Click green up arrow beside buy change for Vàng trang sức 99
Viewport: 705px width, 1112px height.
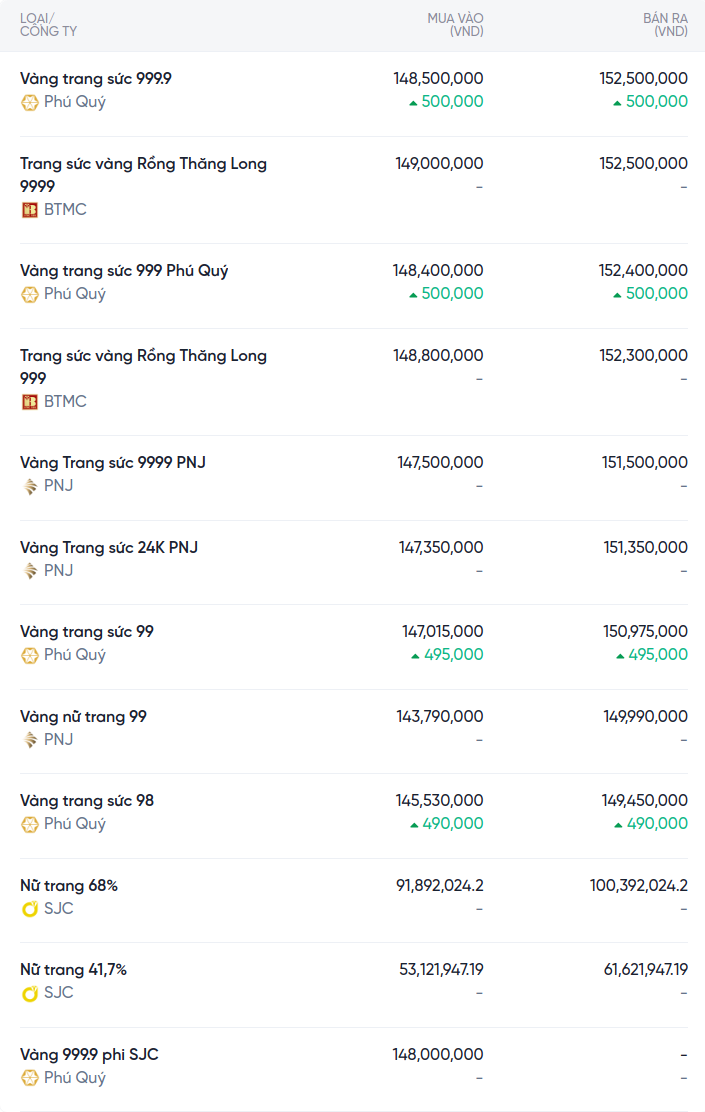click(415, 656)
